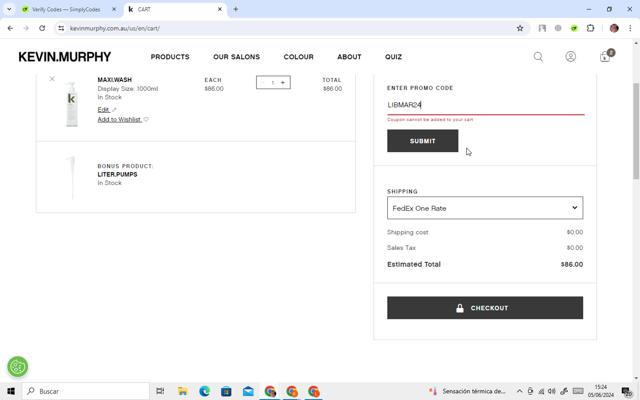This screenshot has width=640, height=400.
Task: Click the page vertical scrollbar
Action: [636, 131]
